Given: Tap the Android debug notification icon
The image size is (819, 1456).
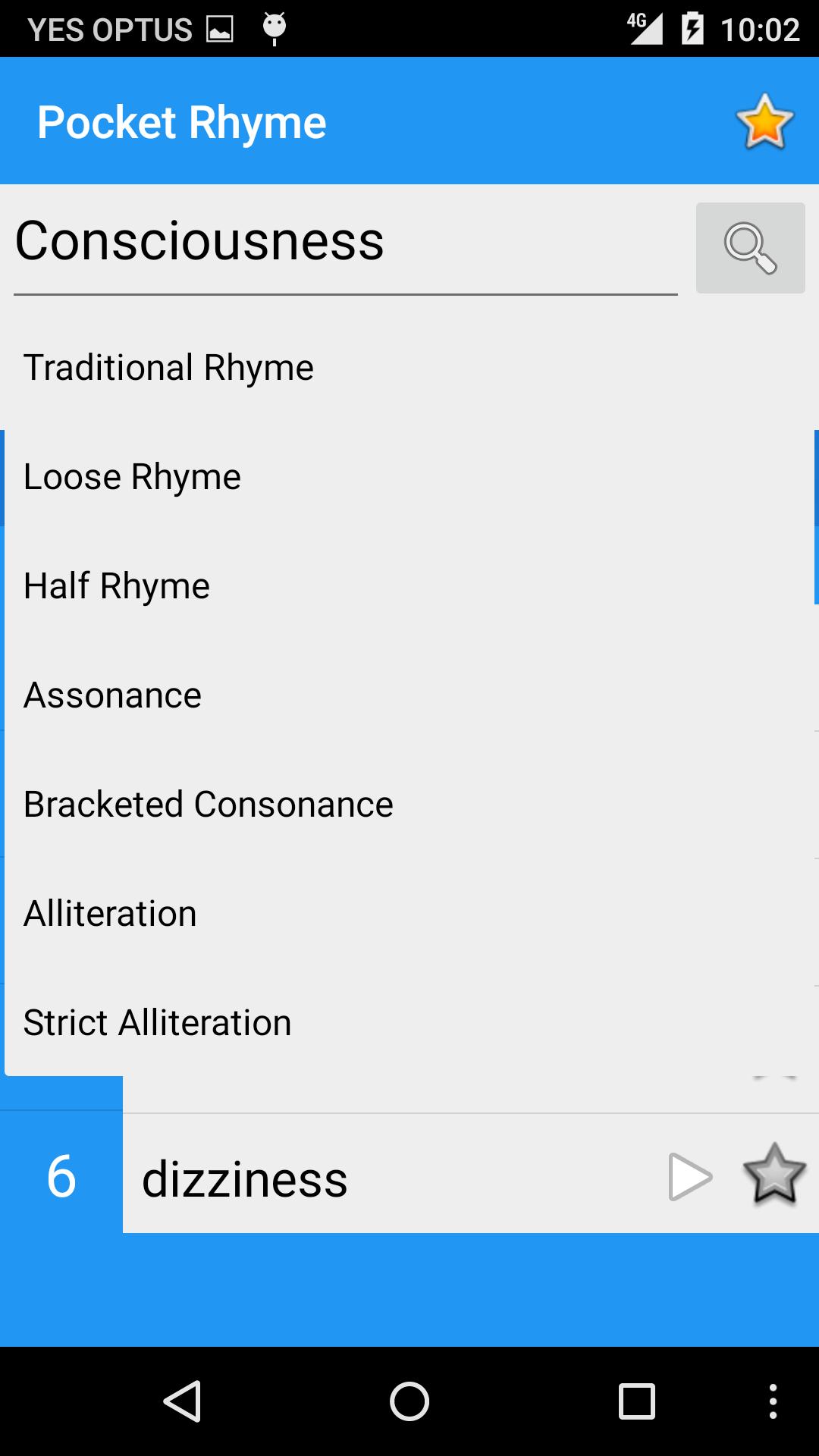Looking at the screenshot, I should [275, 29].
